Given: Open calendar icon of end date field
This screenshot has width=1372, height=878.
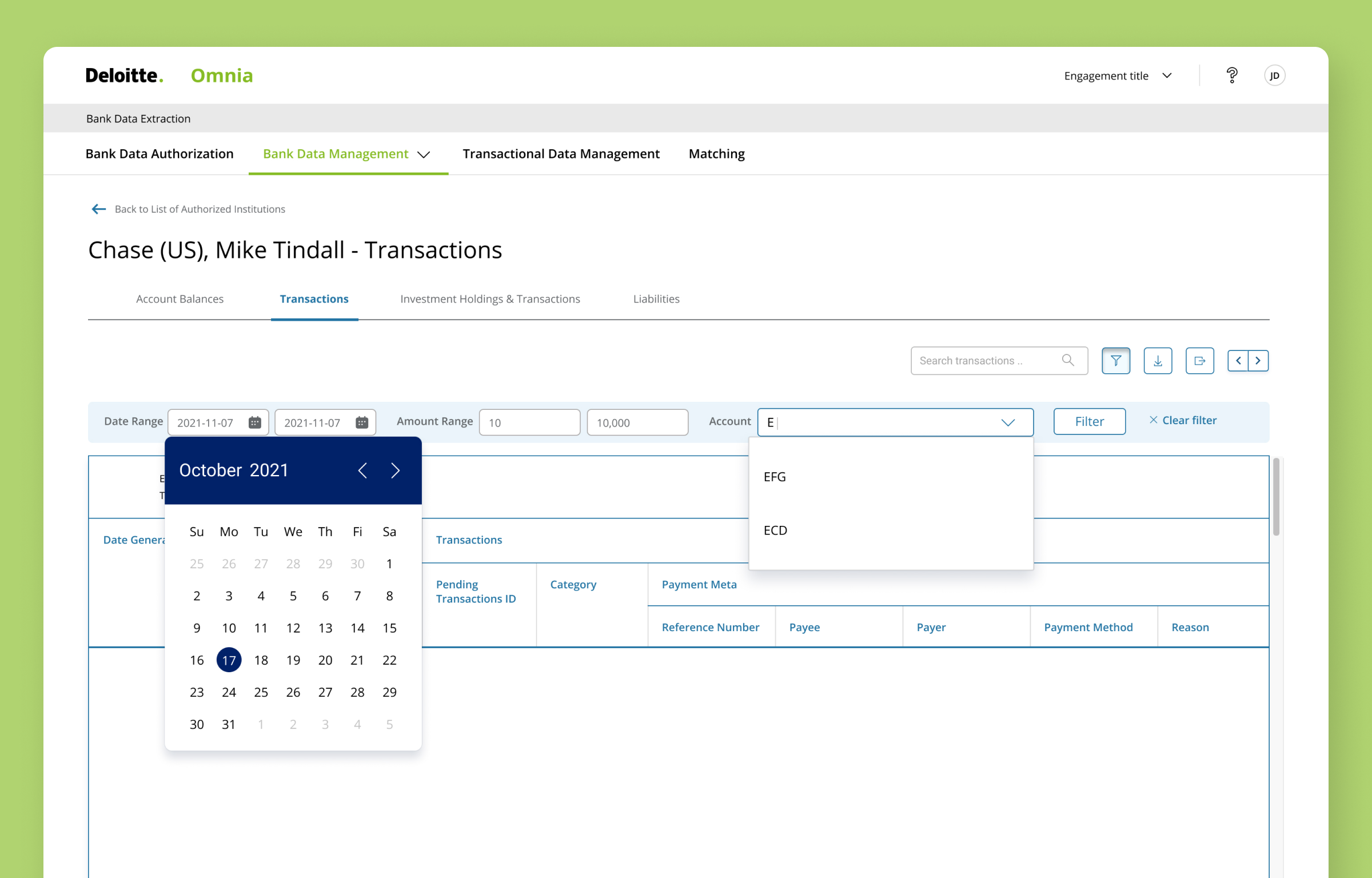Looking at the screenshot, I should (362, 422).
